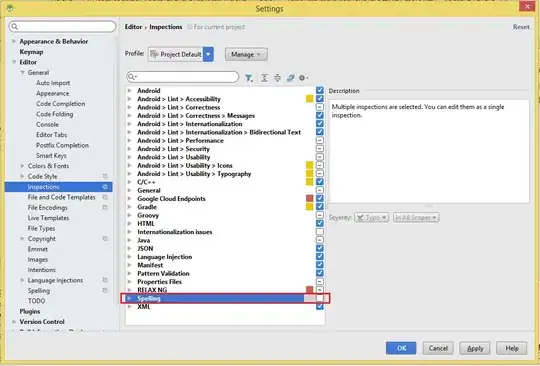Image resolution: width=540 pixels, height=366 pixels.
Task: Toggle the JSON inspection checkbox
Action: (320, 248)
